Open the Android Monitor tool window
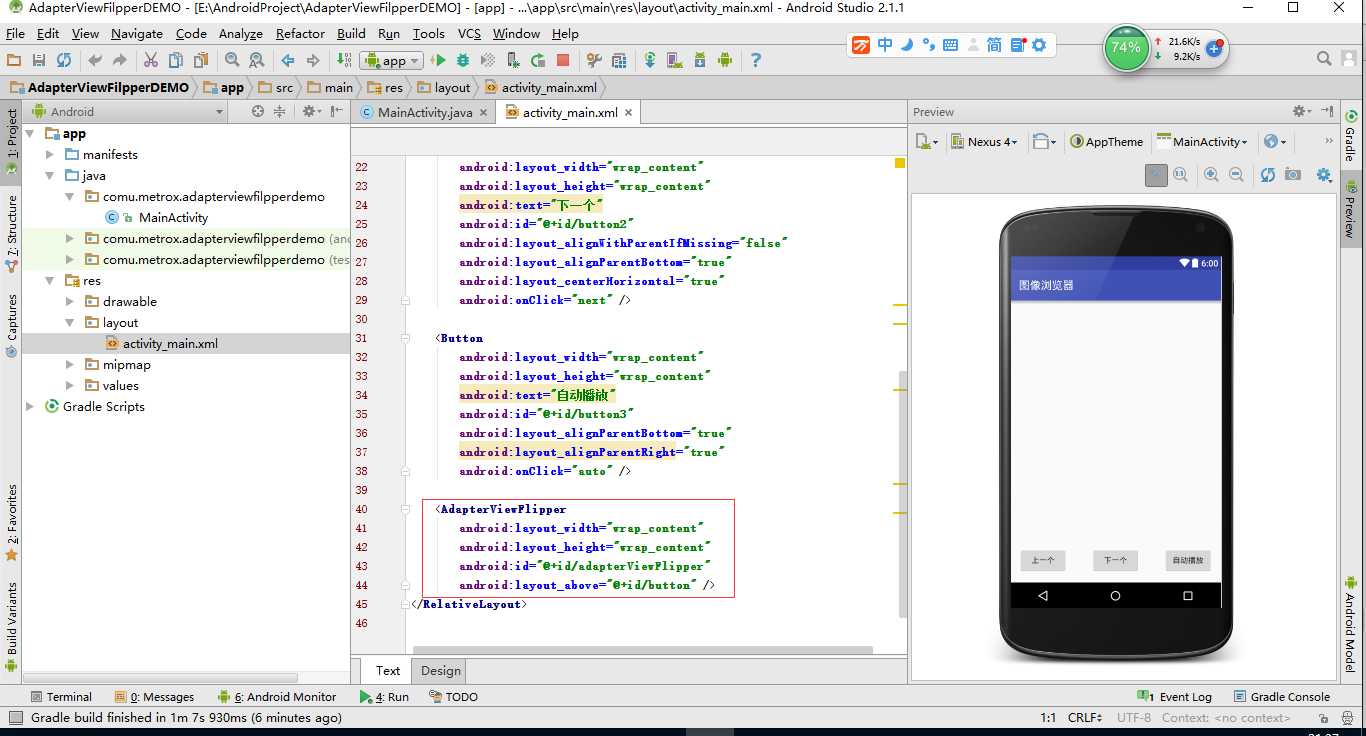1366x736 pixels. pos(279,697)
